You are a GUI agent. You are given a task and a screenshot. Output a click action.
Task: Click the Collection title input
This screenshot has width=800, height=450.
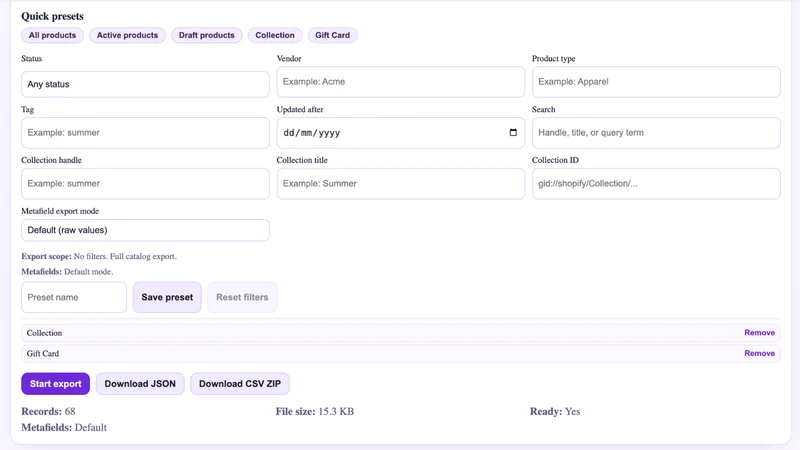(x=401, y=184)
